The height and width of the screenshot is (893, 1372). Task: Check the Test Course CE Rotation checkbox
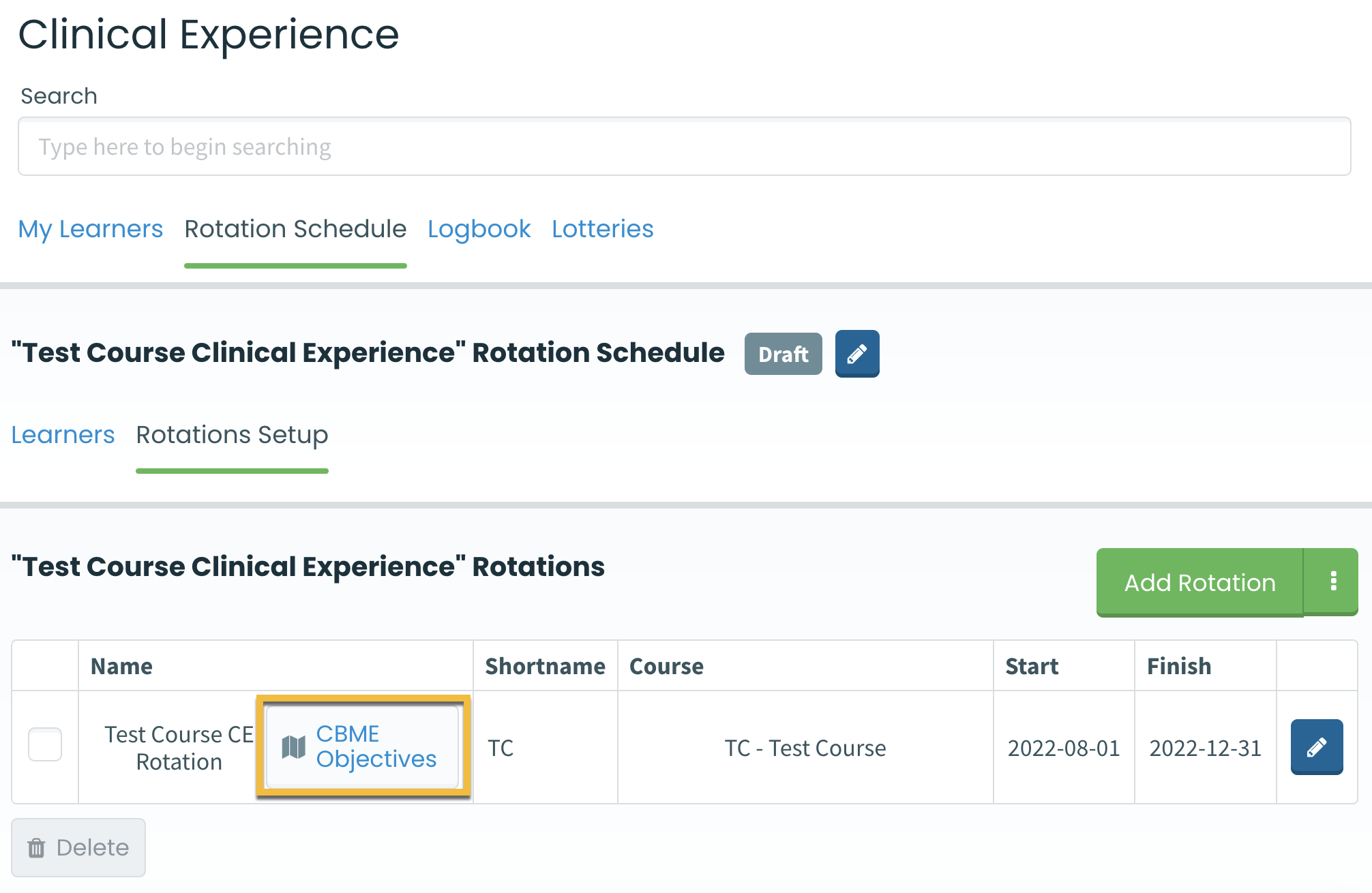pyautogui.click(x=45, y=744)
